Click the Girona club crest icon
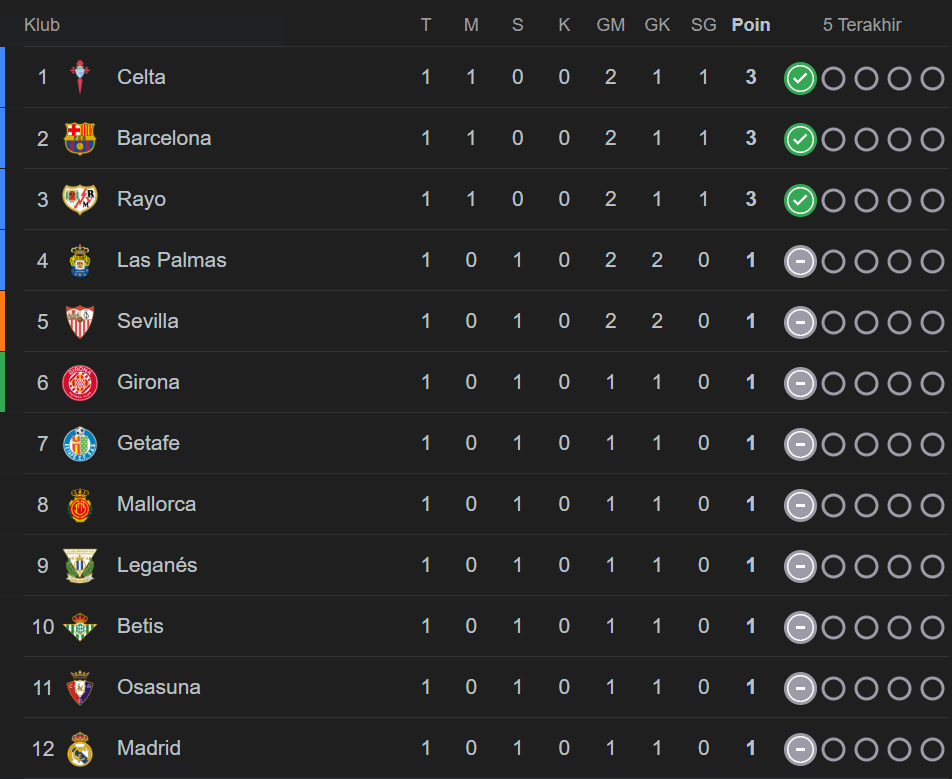 click(x=80, y=382)
